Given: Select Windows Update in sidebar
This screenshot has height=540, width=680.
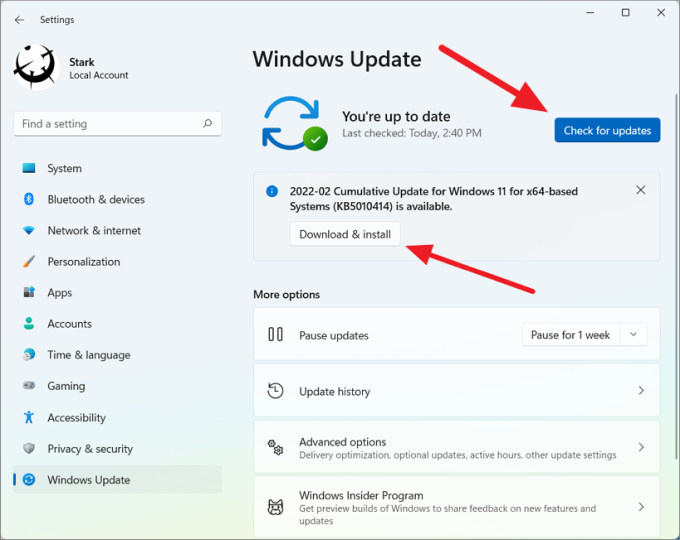Looking at the screenshot, I should click(x=117, y=480).
